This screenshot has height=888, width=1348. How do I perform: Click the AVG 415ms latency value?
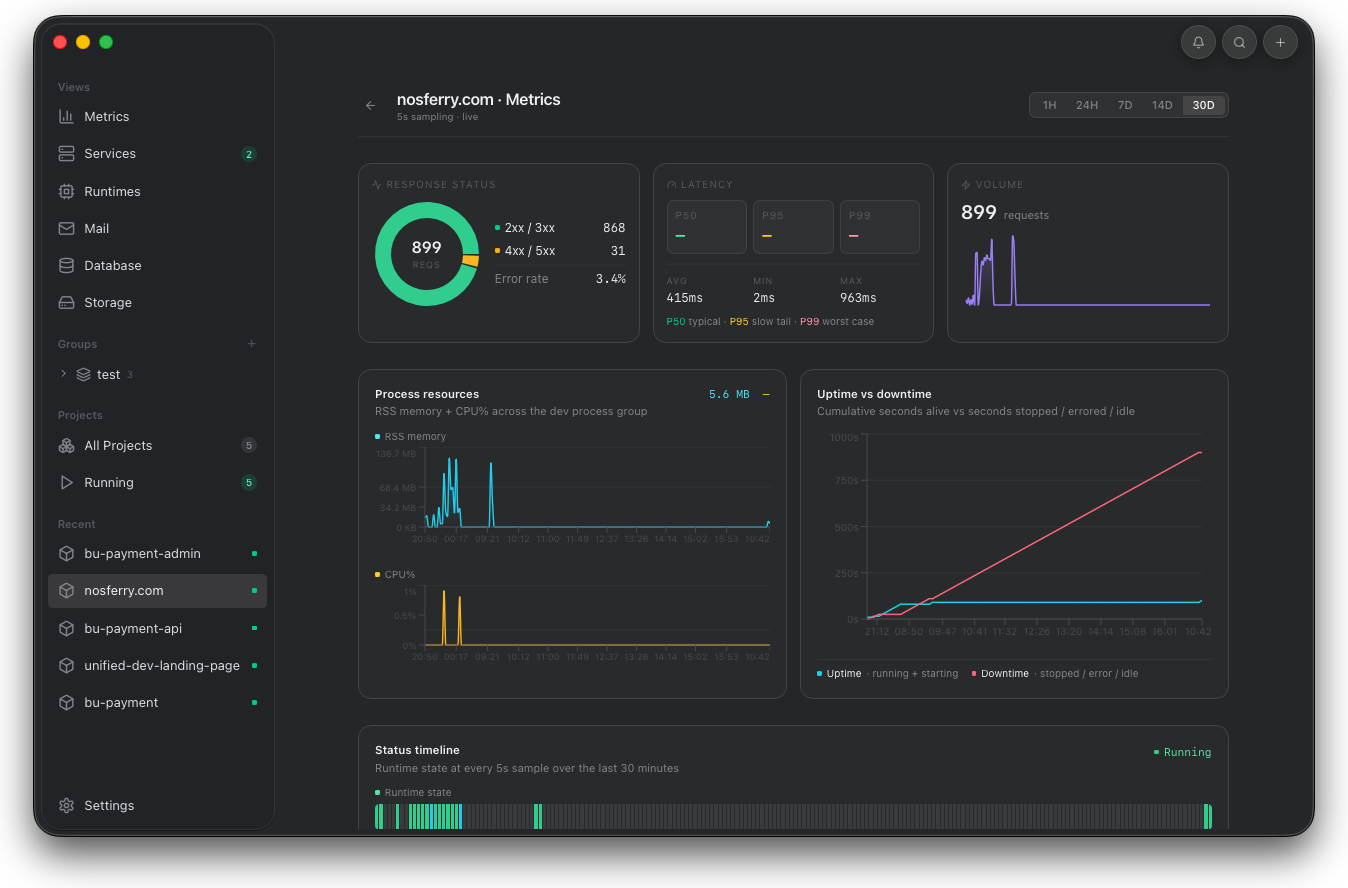(685, 298)
